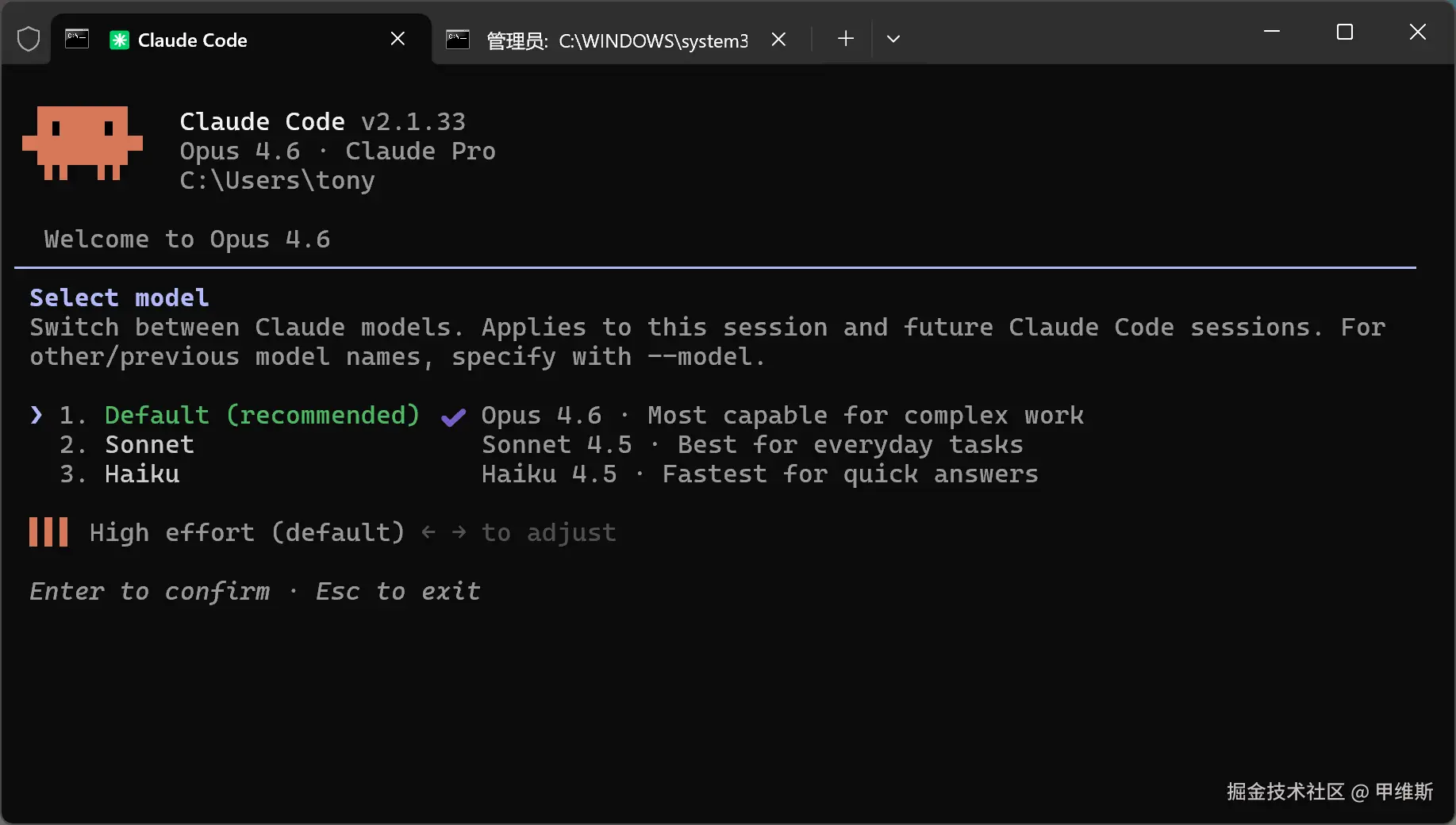Click the Claude Code pixel mascot logo
The width and height of the screenshot is (1456, 825).
pyautogui.click(x=83, y=144)
